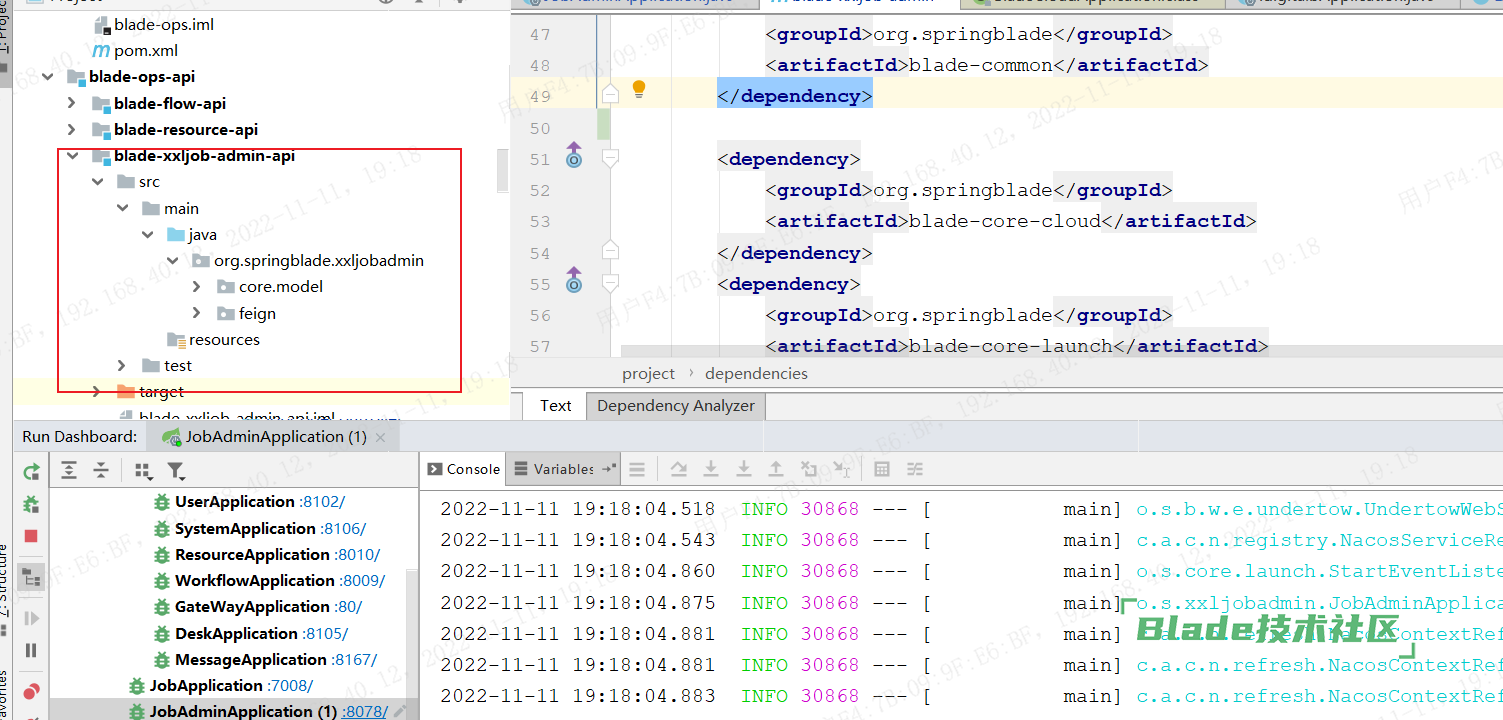Select blade-ops.iml in the project tree
Image resolution: width=1503 pixels, height=720 pixels.
tap(164, 24)
